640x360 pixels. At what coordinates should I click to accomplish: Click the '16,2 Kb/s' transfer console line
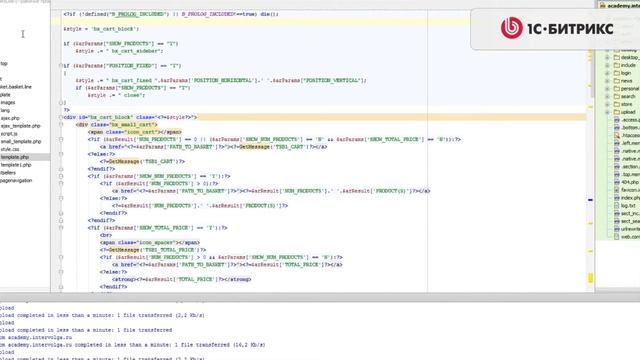(133, 345)
